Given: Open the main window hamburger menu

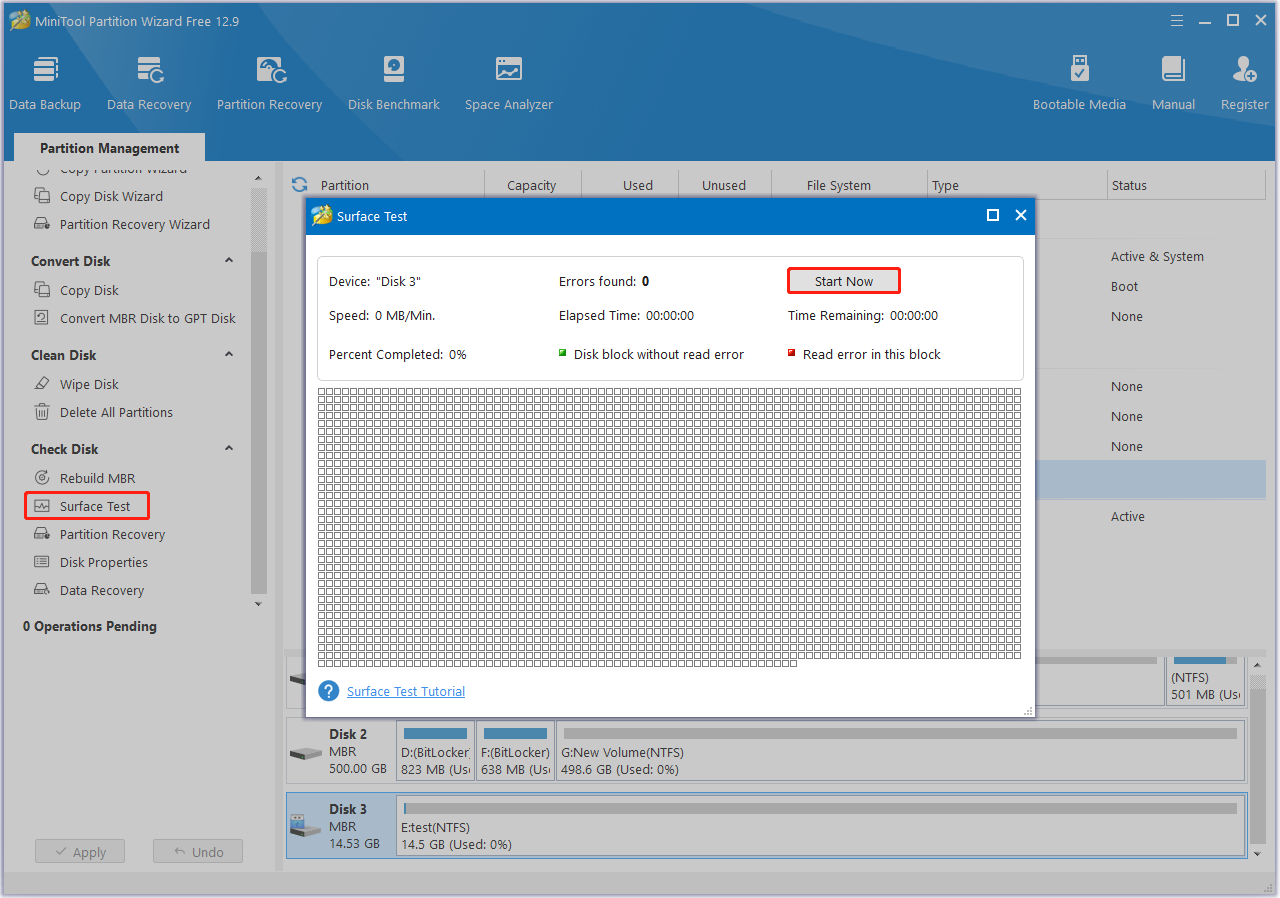Looking at the screenshot, I should pos(1179,21).
